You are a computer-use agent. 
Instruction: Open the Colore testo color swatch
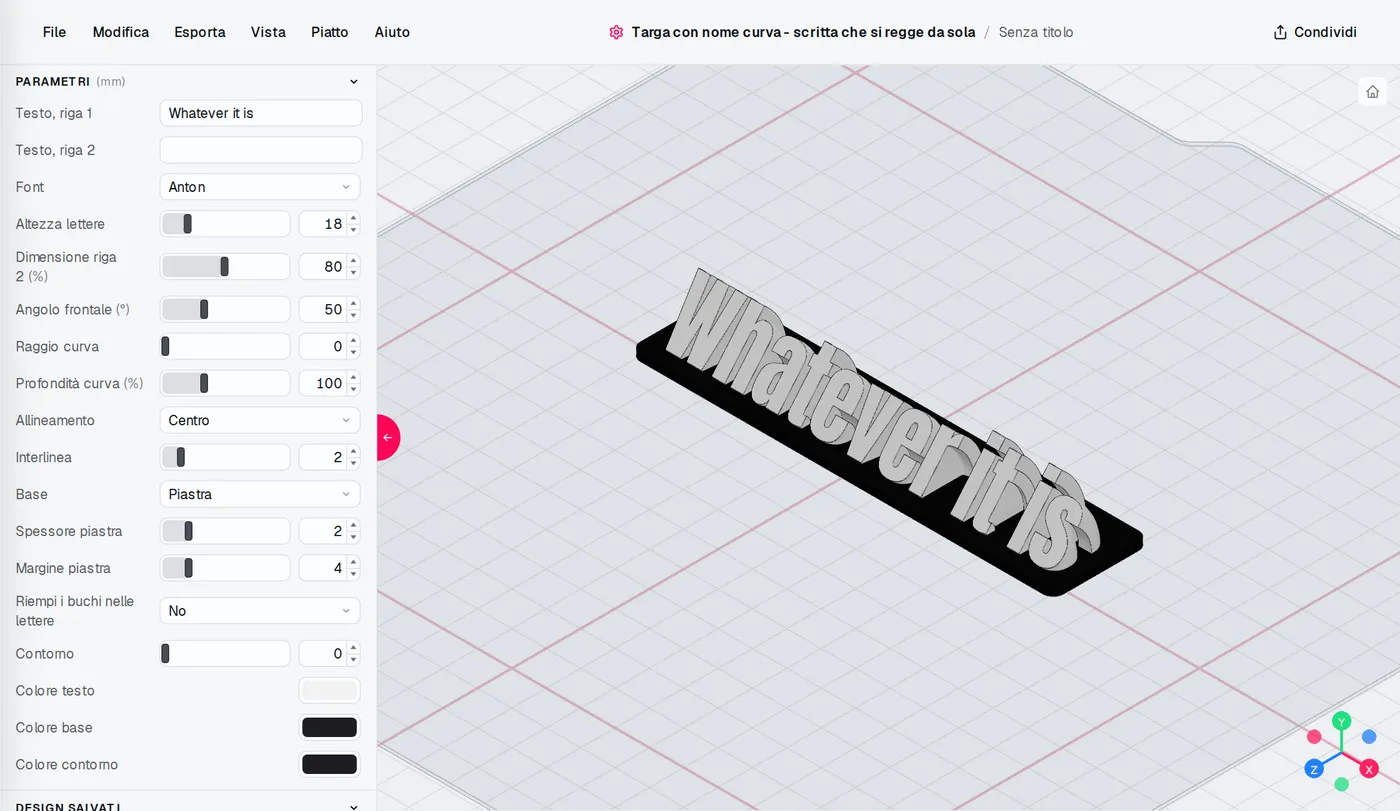tap(330, 691)
